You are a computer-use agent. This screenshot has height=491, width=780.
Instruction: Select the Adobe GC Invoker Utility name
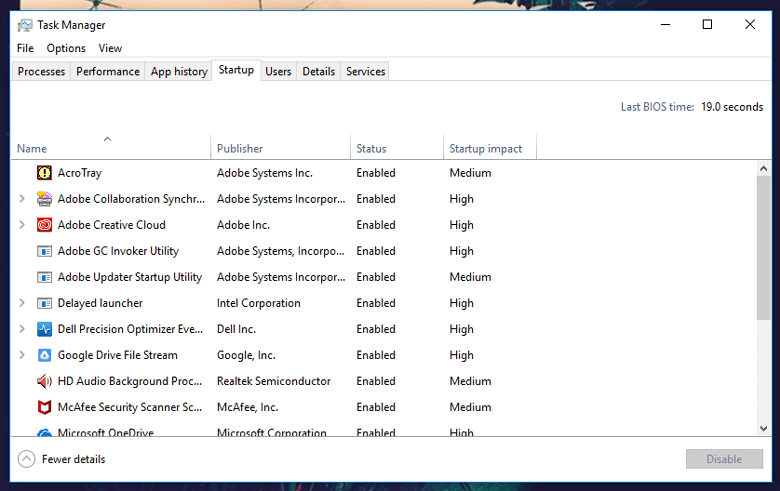(x=118, y=251)
